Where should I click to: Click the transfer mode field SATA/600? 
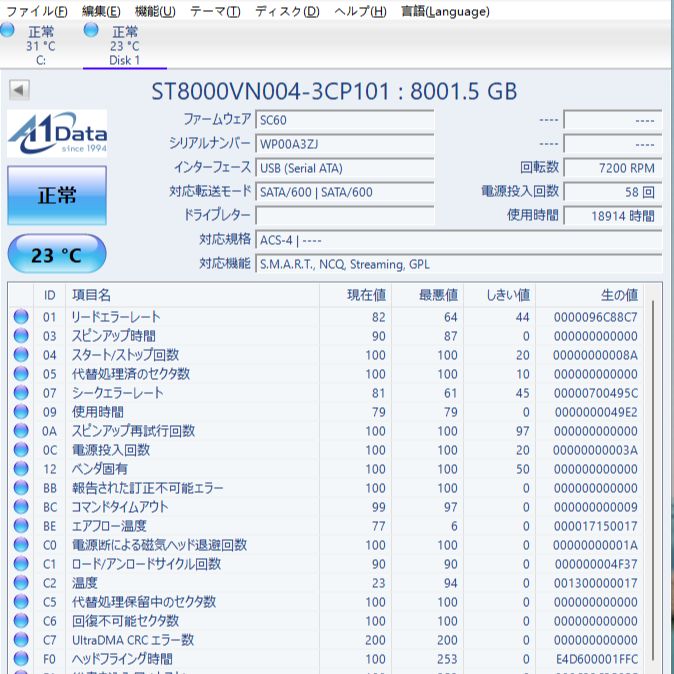click(345, 192)
